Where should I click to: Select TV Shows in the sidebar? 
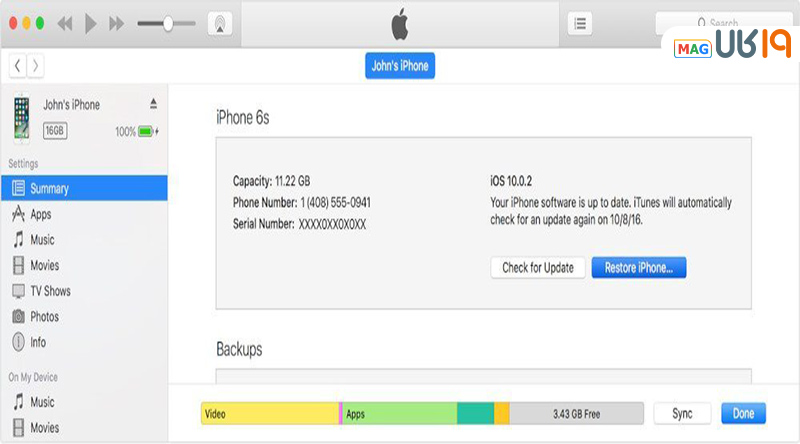pos(50,291)
